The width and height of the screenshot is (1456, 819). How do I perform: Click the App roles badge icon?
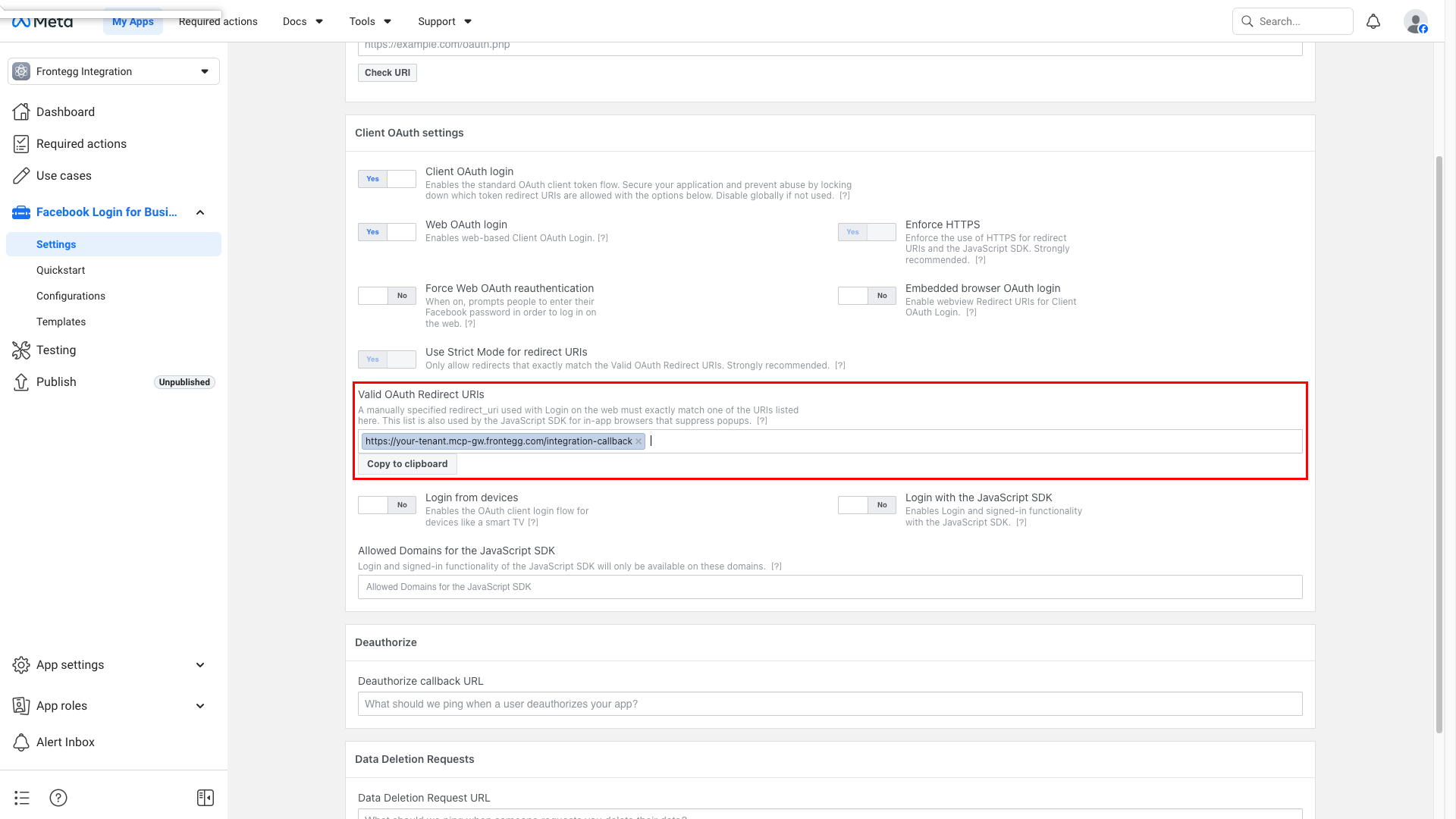(x=21, y=706)
